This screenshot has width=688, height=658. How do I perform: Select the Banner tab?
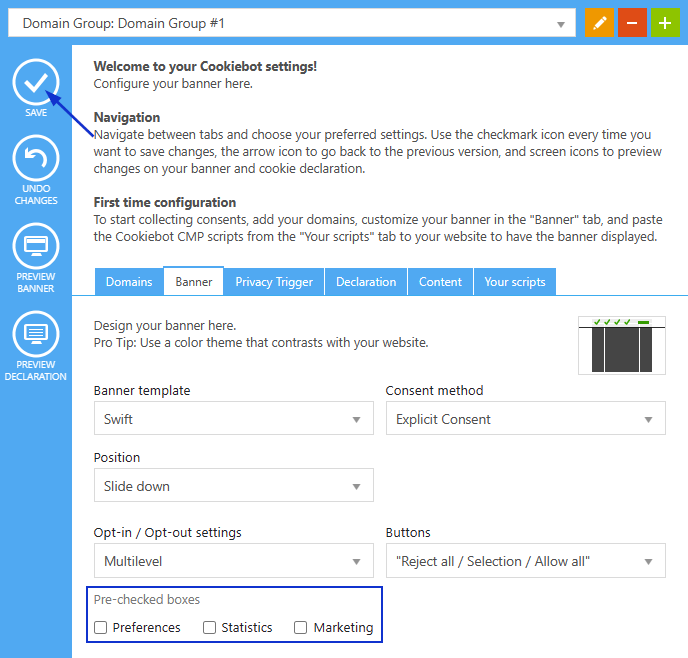[194, 281]
